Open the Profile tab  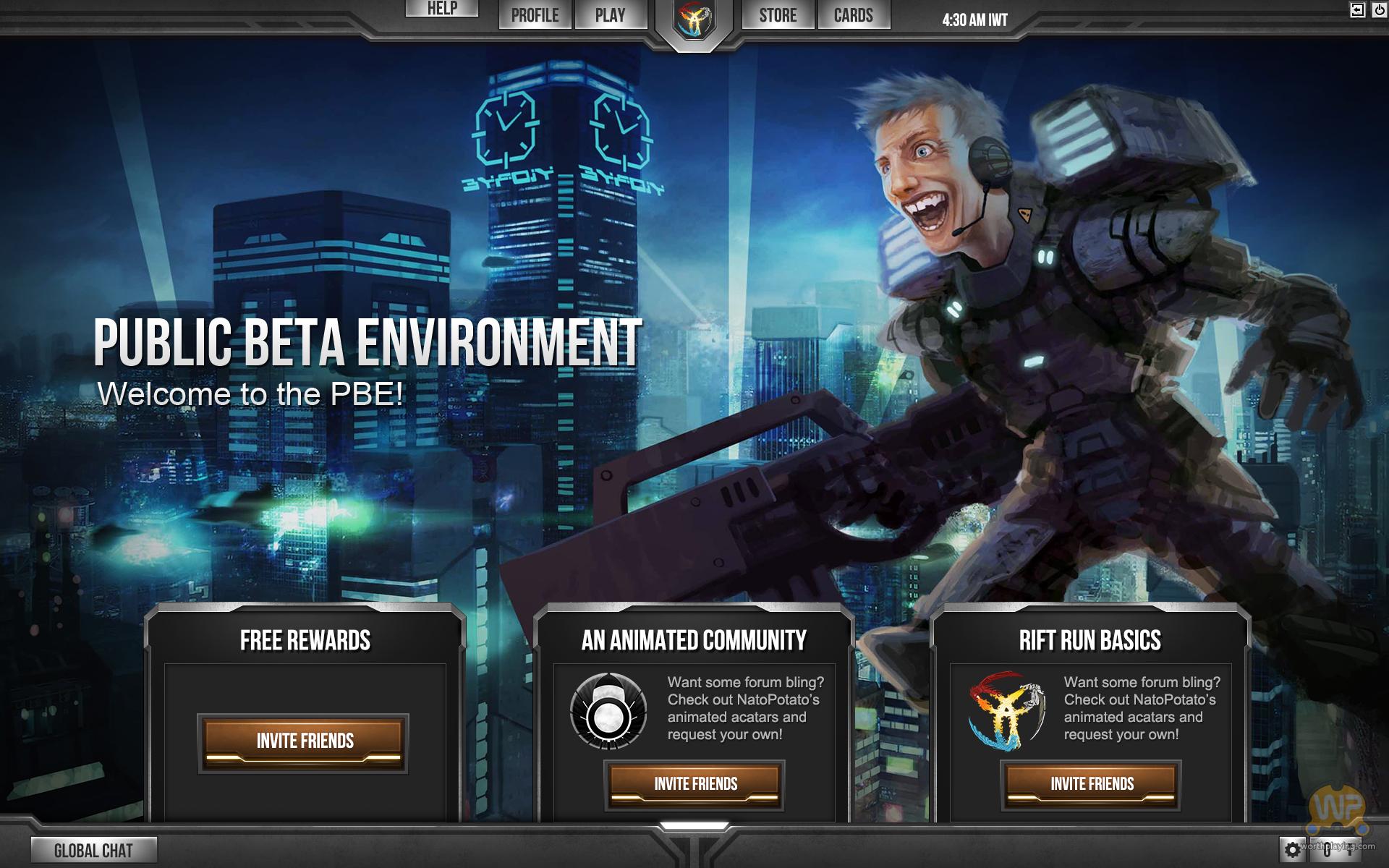pos(535,15)
